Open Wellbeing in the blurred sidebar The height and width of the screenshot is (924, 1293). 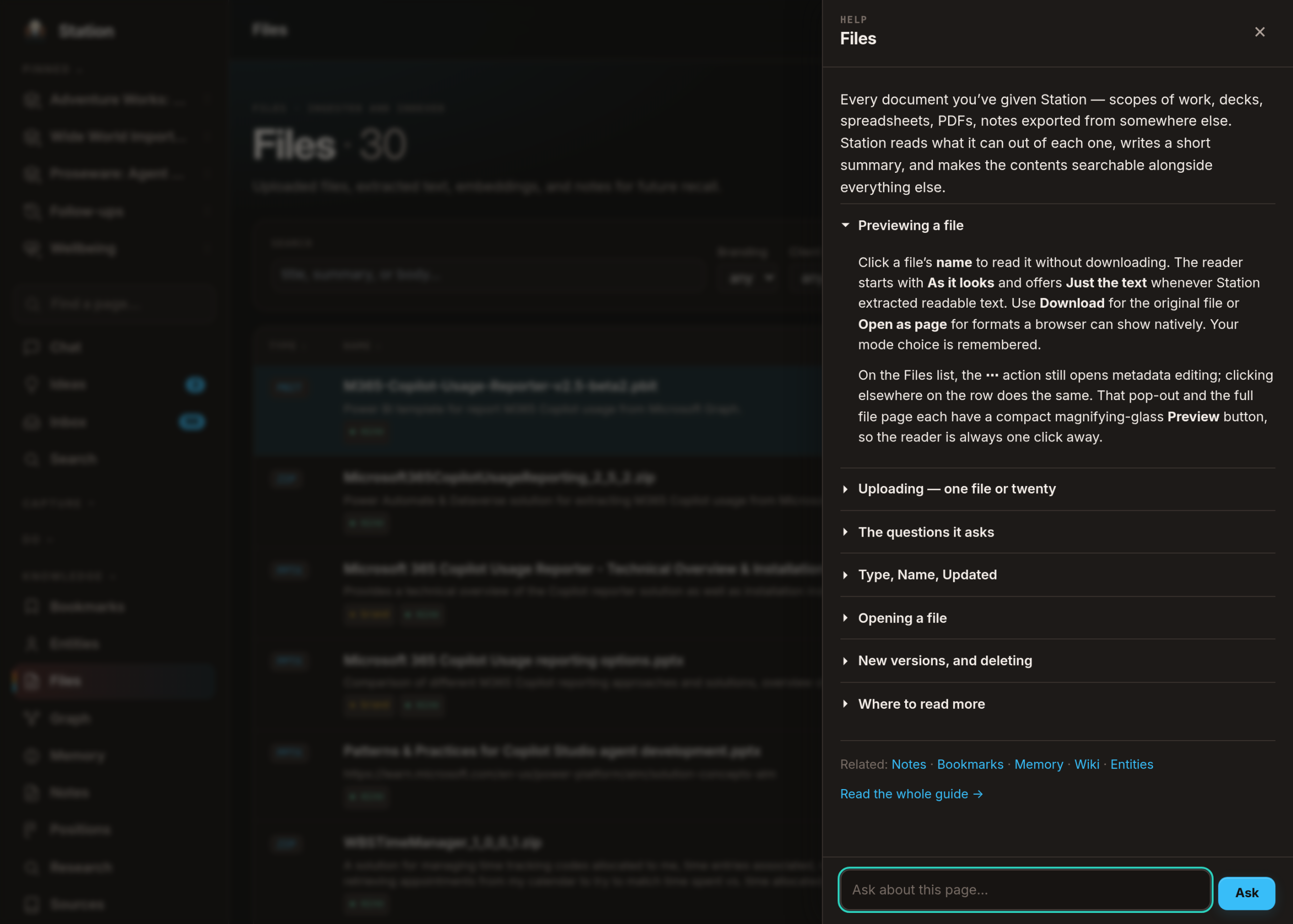(114, 249)
